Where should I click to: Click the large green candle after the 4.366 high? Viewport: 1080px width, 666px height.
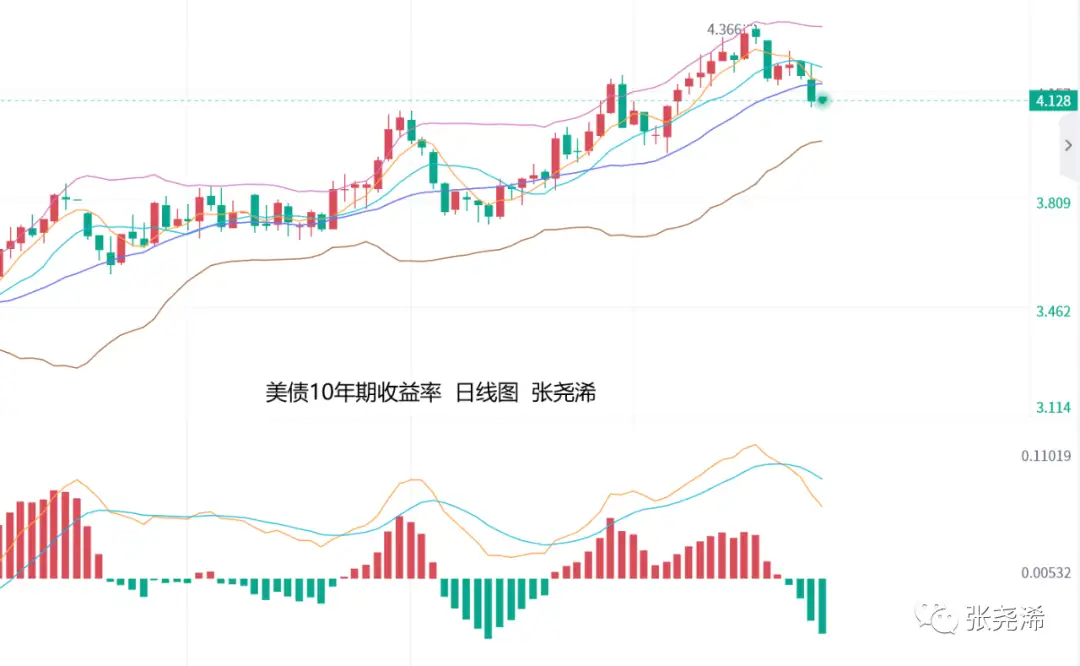[767, 59]
